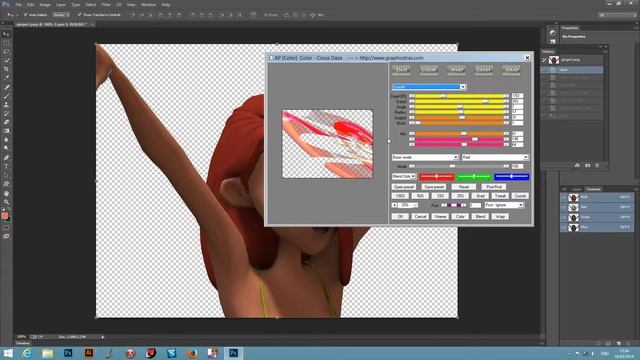Screen dimensions: 640x360
Task: Select the Clone Stamp tool
Action: click(6, 104)
